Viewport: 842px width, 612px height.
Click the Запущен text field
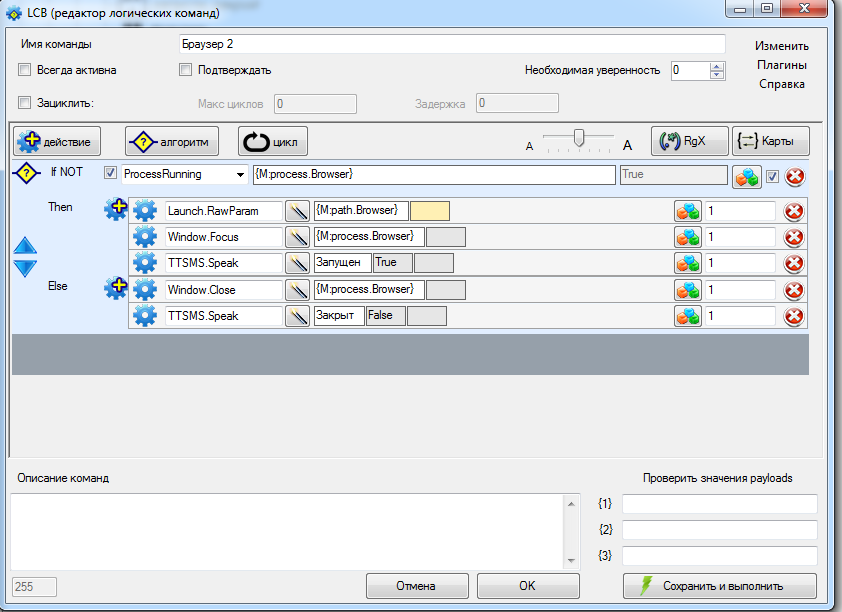pos(342,263)
